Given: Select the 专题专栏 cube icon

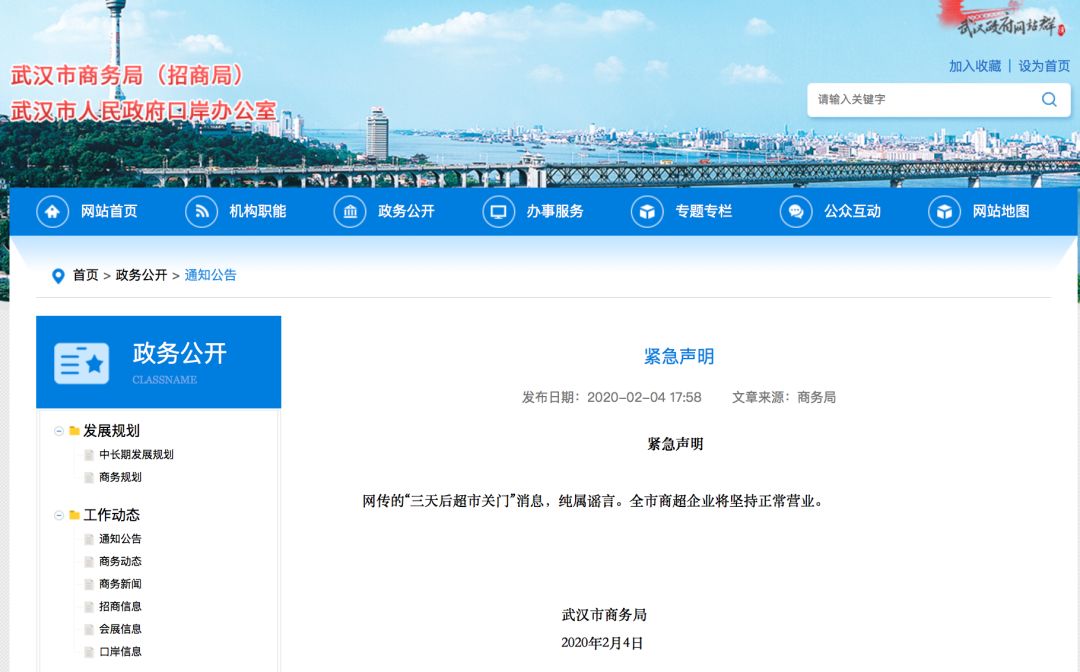Looking at the screenshot, I should point(648,211).
